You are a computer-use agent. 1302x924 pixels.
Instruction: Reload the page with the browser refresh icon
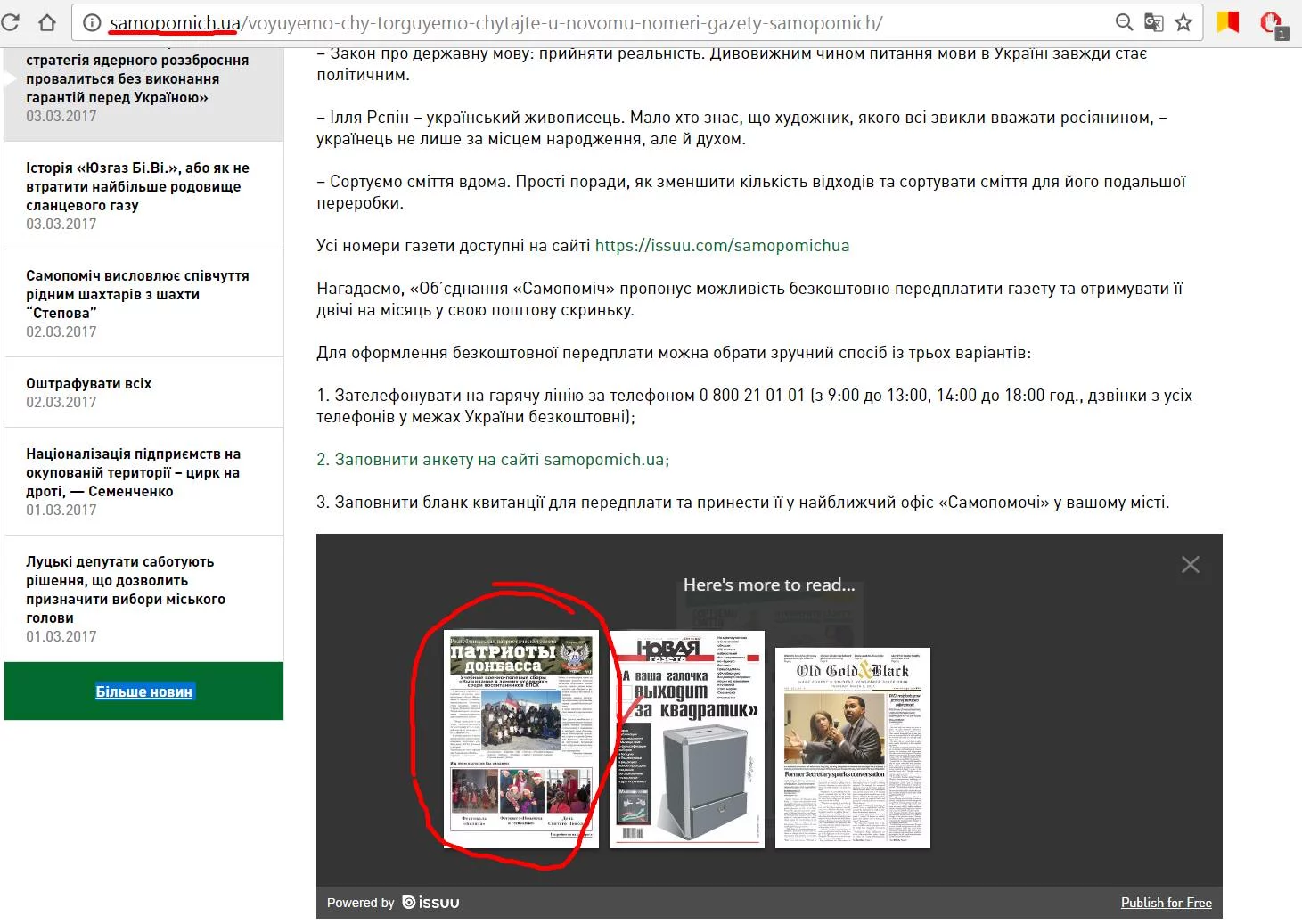(x=10, y=22)
